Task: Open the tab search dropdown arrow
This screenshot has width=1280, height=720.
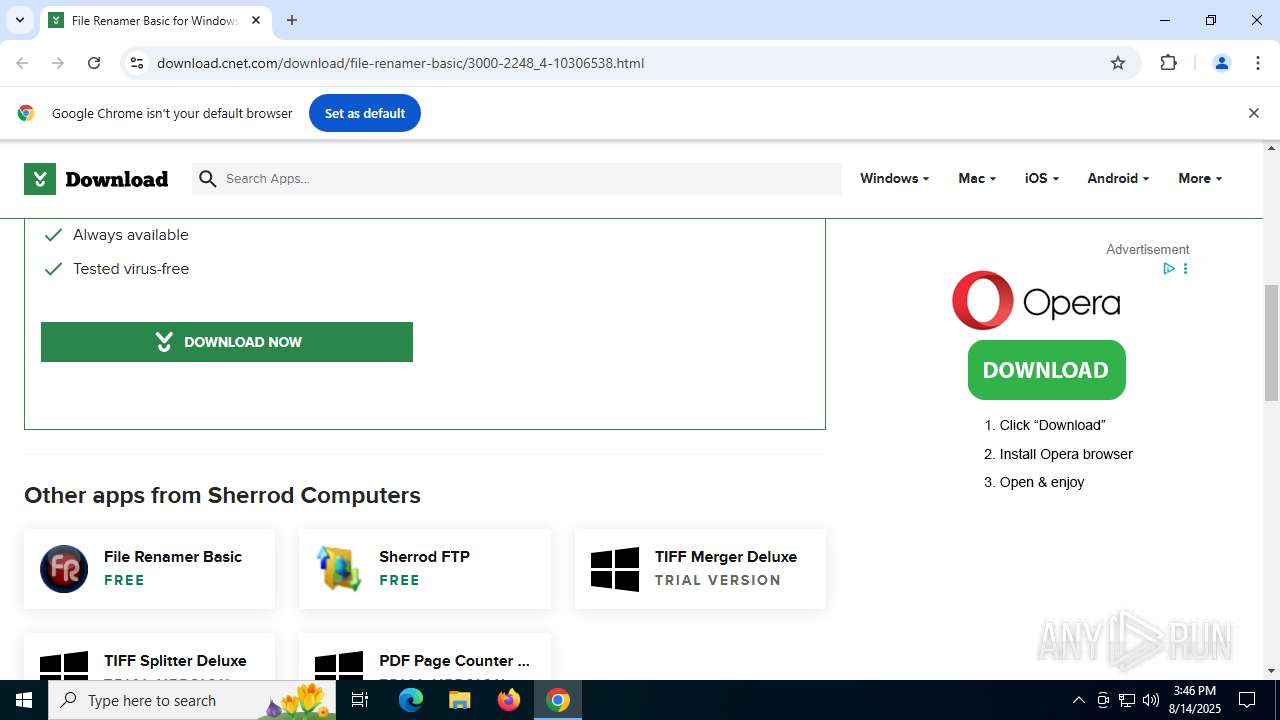Action: click(x=19, y=20)
